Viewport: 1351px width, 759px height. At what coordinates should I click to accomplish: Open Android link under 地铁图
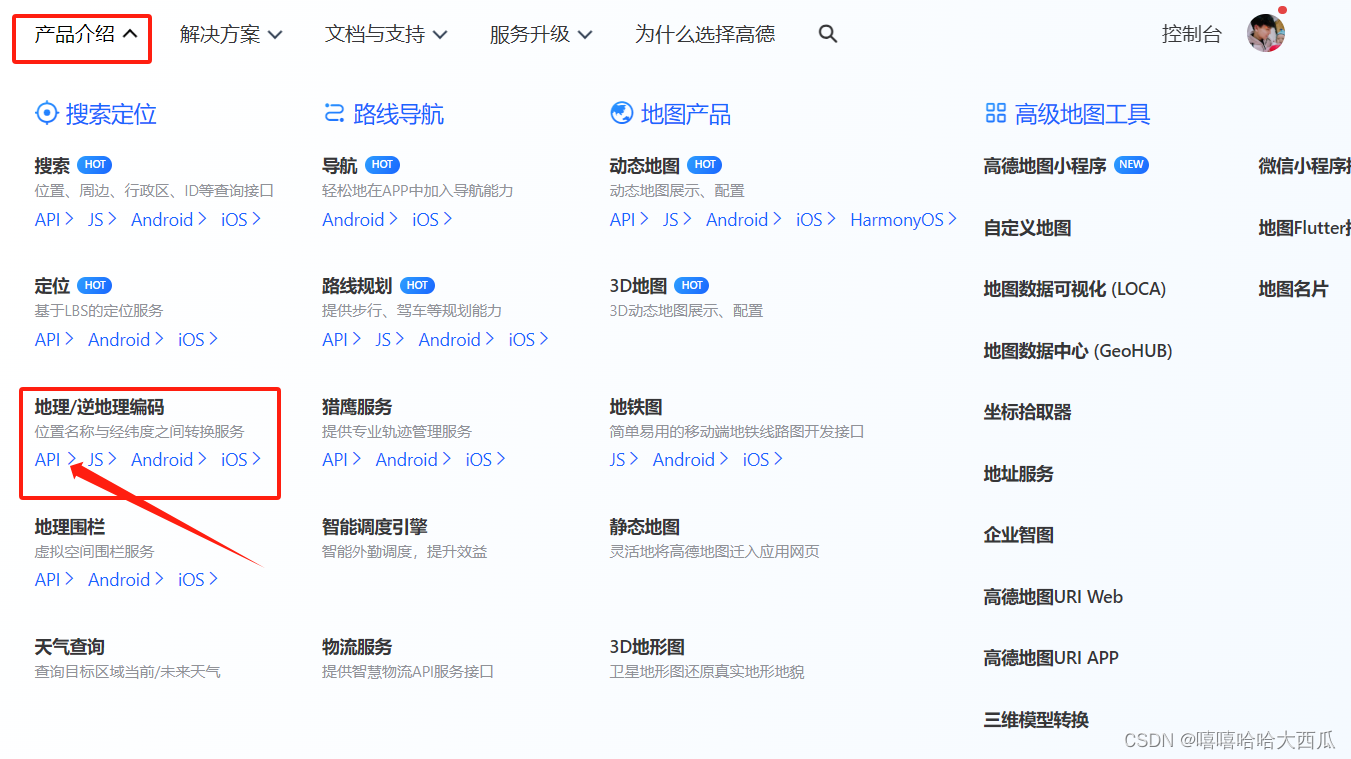pos(691,459)
